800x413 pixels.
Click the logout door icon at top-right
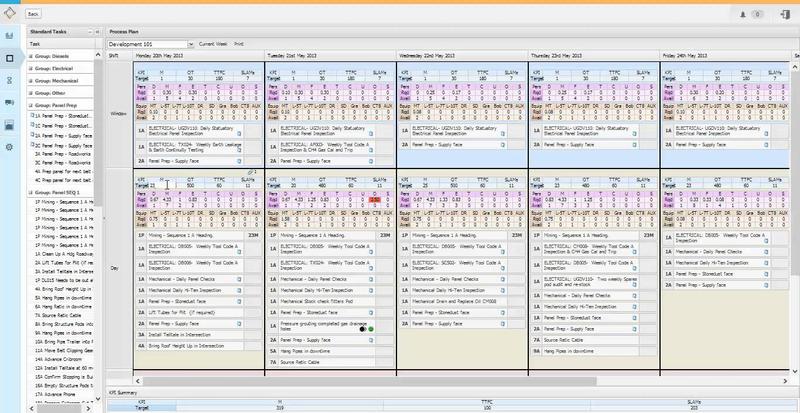(x=785, y=14)
